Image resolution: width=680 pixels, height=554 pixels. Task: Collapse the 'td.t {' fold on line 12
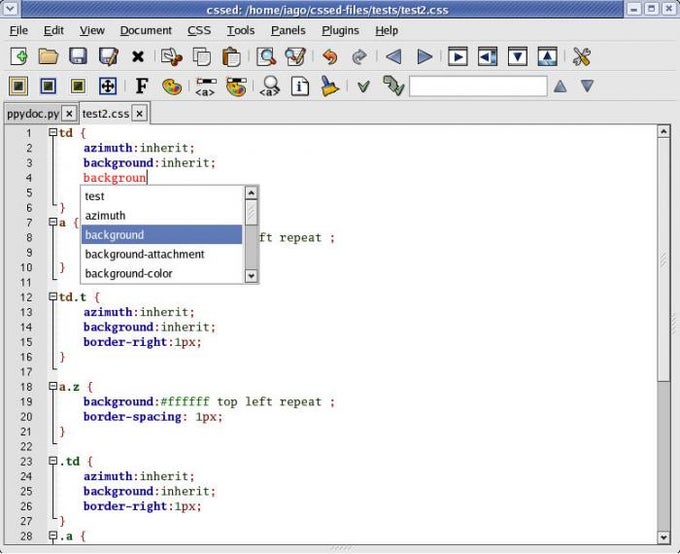[53, 297]
